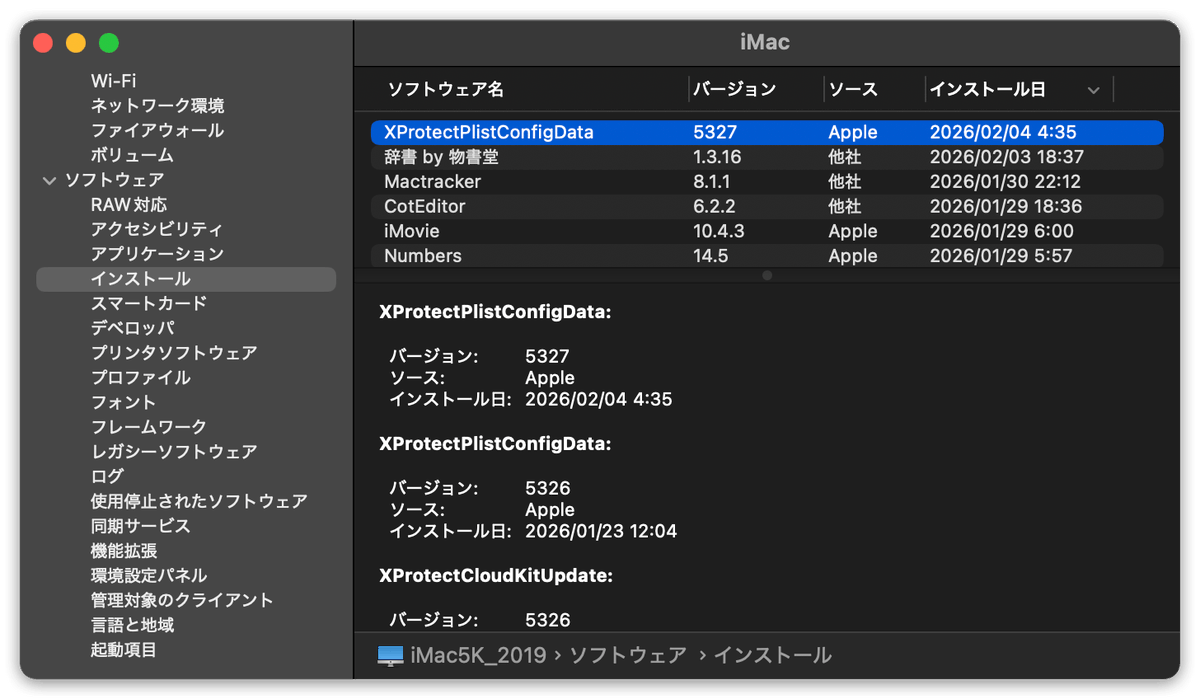
Task: Select インストール in the sidebar
Action: click(x=186, y=279)
